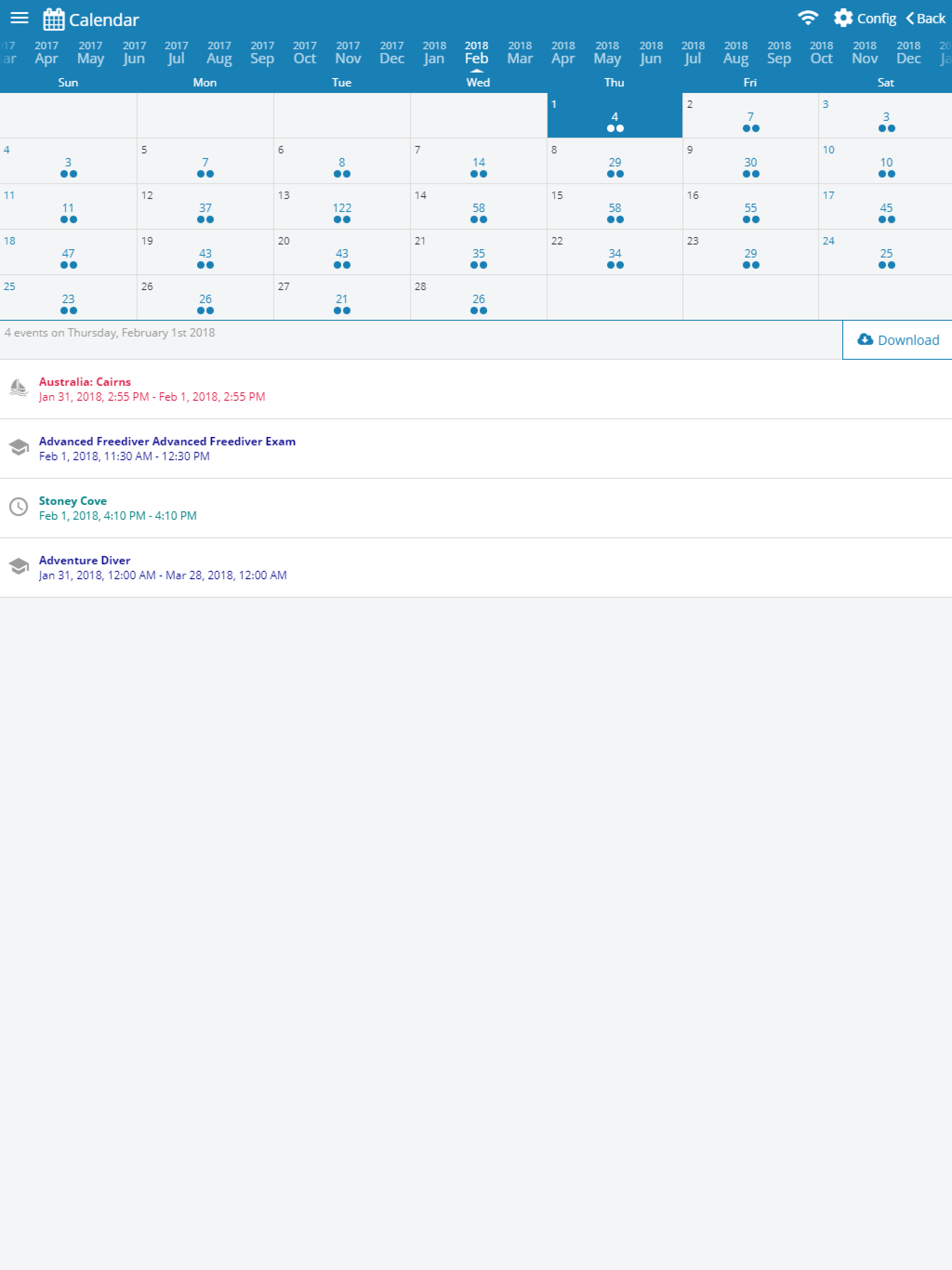
Task: Switch to 2017 Apr month
Action: [46, 53]
